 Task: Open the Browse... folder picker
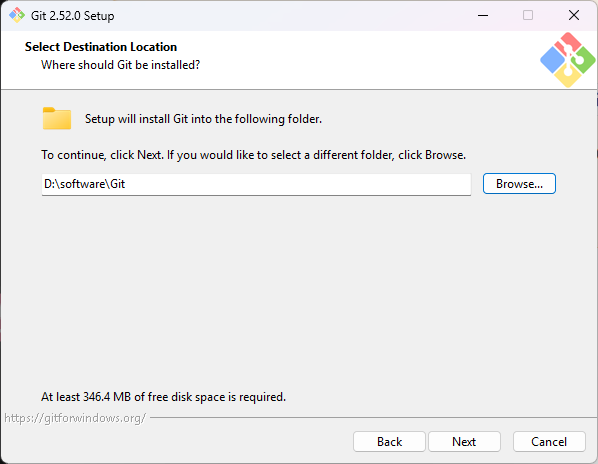(519, 184)
